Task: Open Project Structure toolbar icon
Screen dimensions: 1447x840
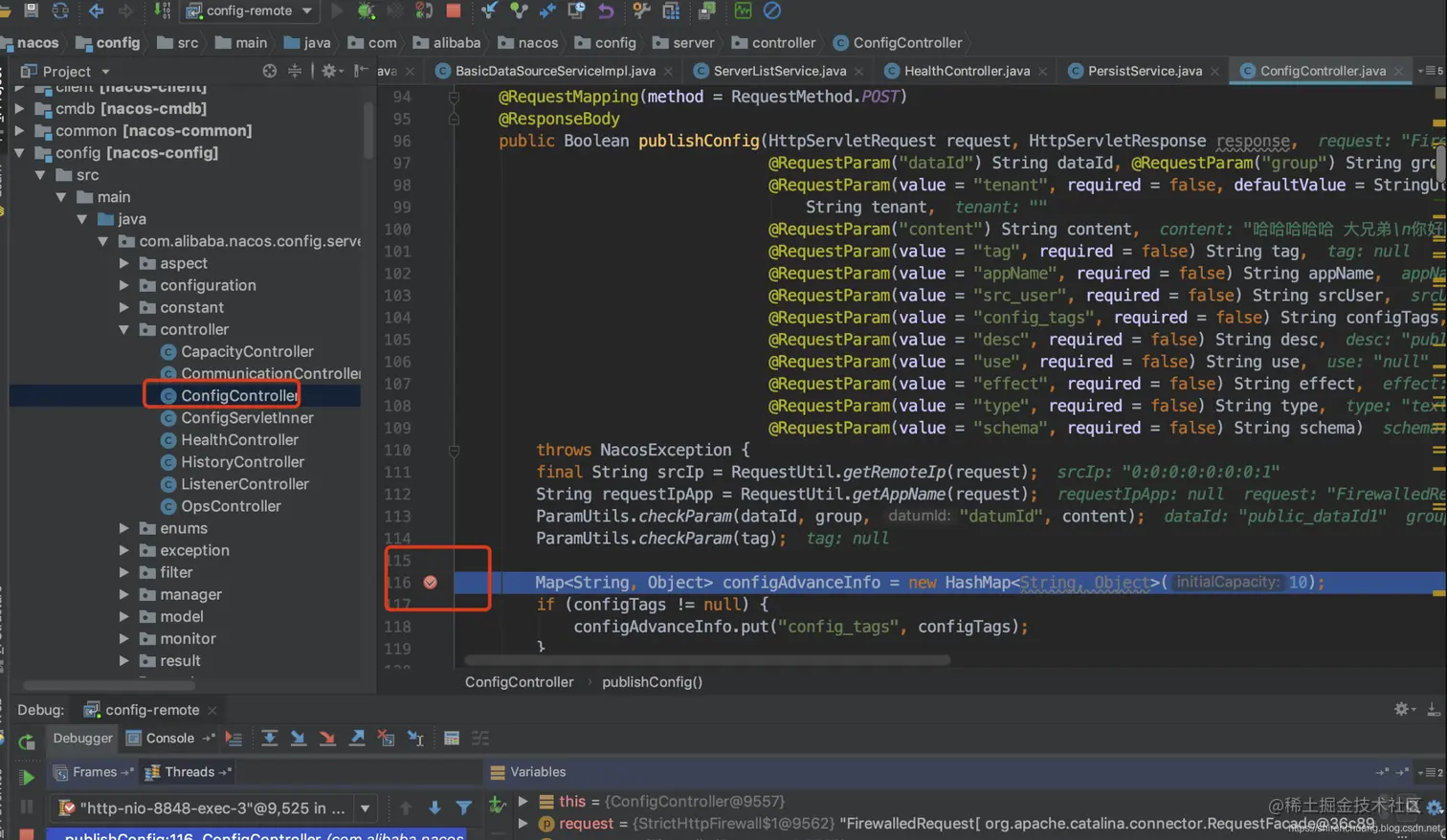Action: (x=671, y=11)
